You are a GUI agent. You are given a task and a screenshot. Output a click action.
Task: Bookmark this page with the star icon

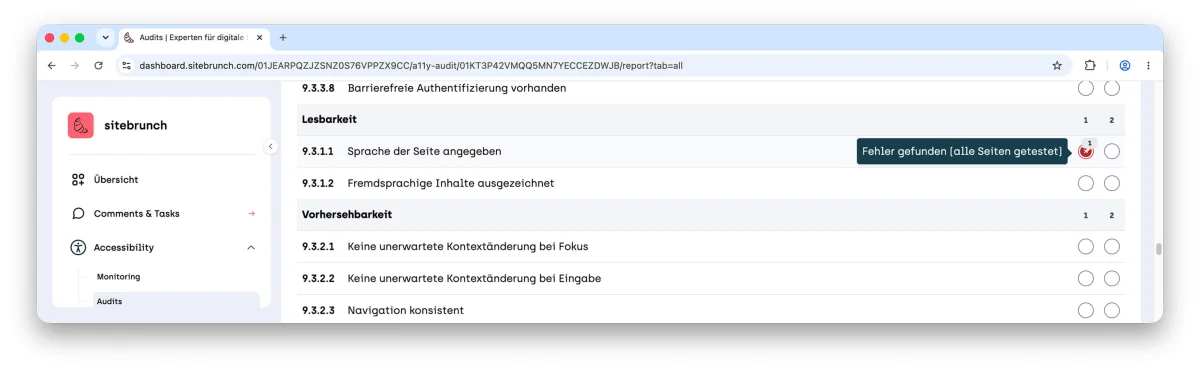1057,65
